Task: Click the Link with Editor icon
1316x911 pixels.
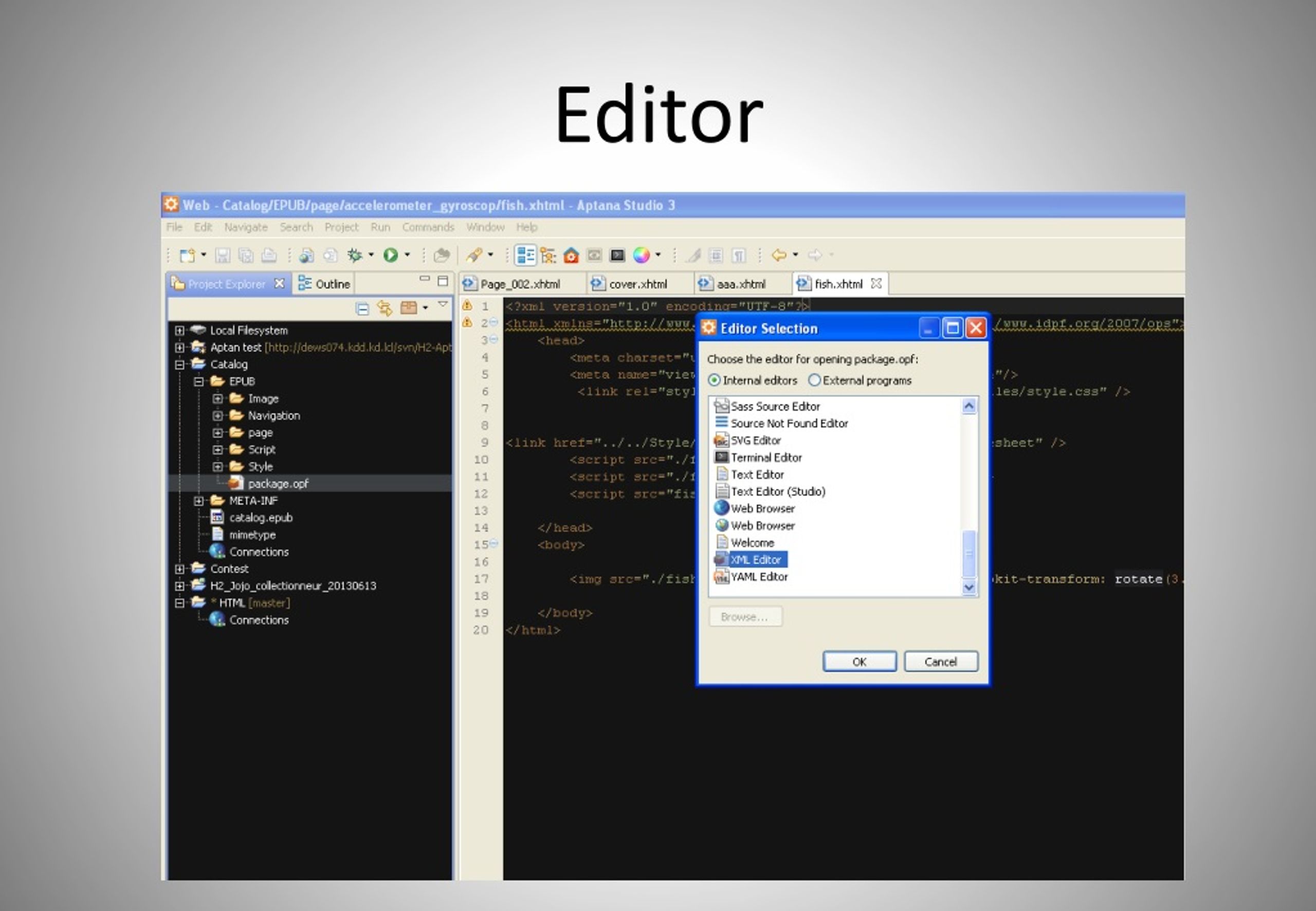Action: click(385, 309)
